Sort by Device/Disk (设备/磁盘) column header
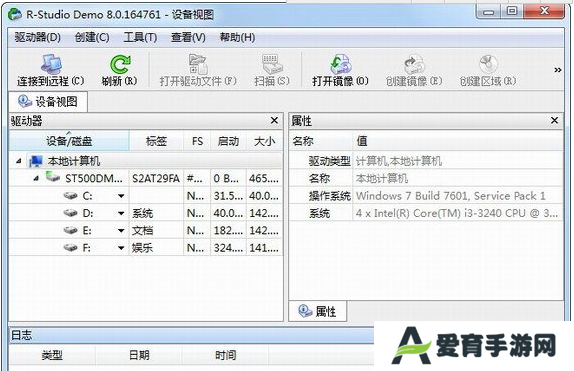Screen dimensions: 574x371 [69, 141]
